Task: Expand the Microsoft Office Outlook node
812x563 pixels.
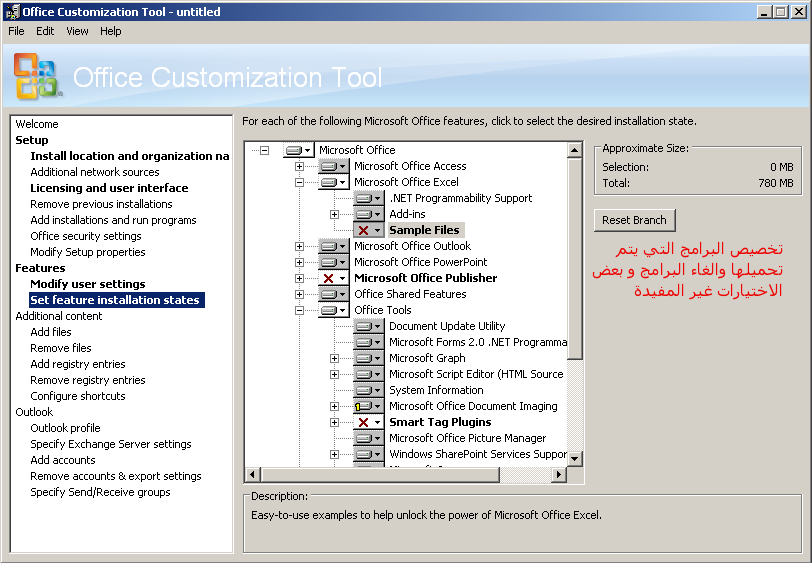Action: (299, 247)
